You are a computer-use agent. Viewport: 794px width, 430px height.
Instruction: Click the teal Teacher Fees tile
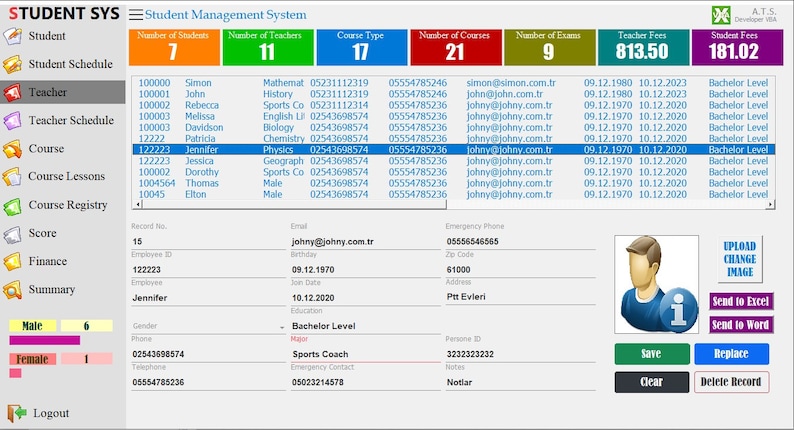click(643, 47)
